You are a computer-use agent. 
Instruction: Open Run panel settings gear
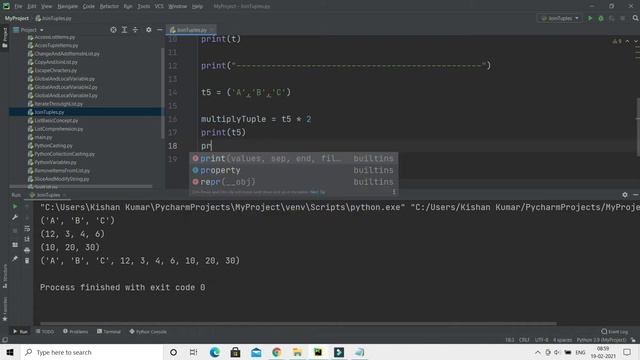click(x=624, y=195)
